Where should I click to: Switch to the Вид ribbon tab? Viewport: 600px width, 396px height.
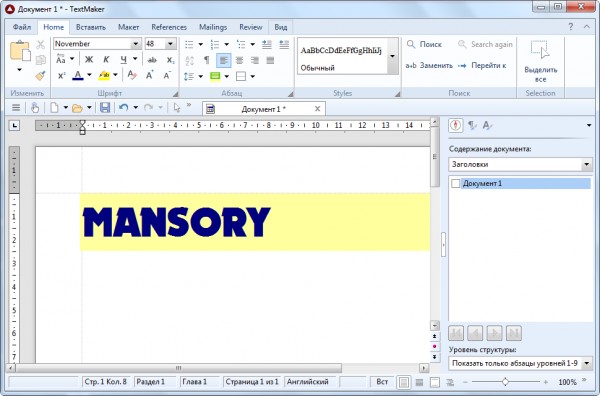pyautogui.click(x=280, y=27)
